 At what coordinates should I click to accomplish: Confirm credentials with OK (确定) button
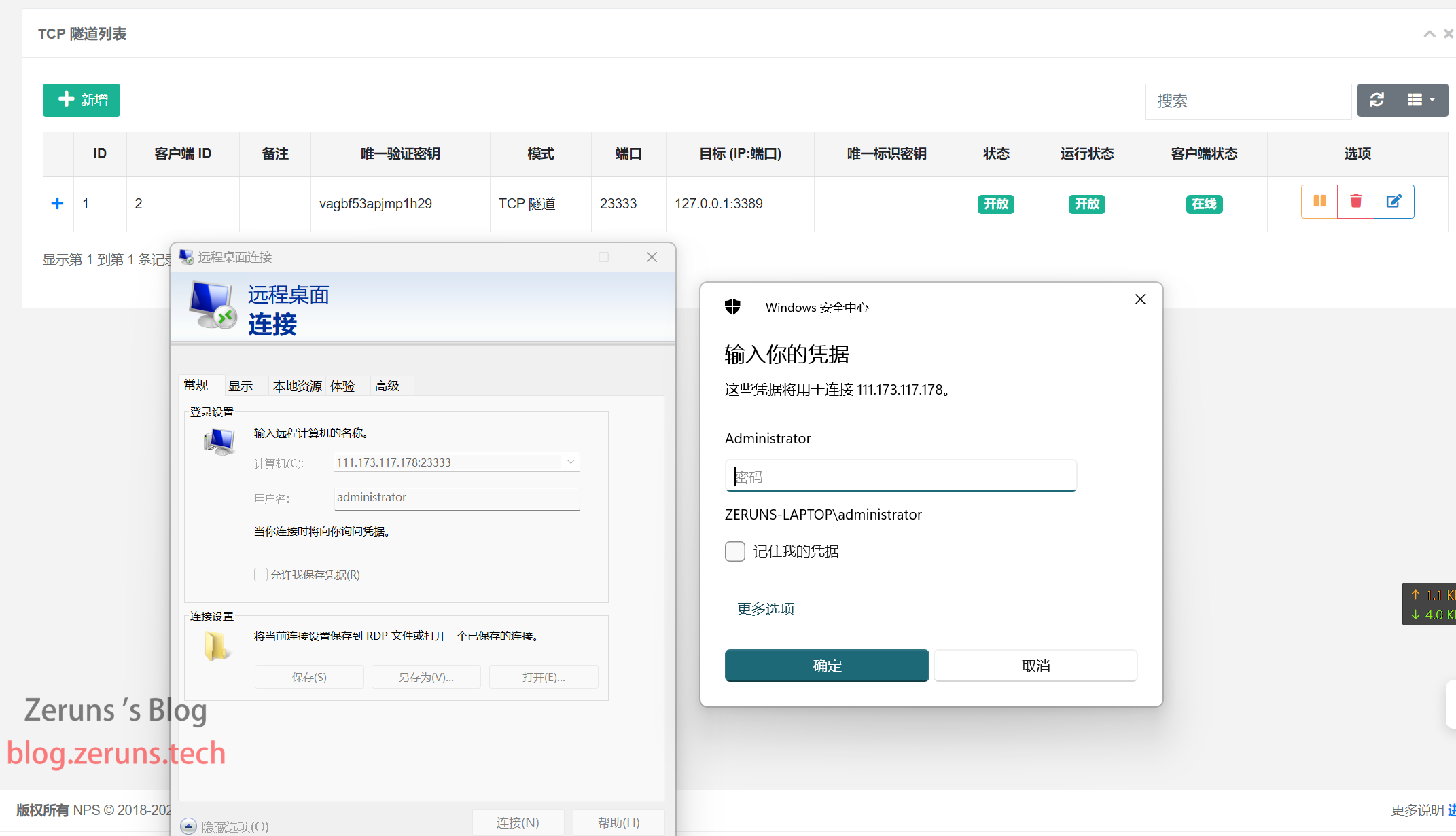tap(826, 666)
